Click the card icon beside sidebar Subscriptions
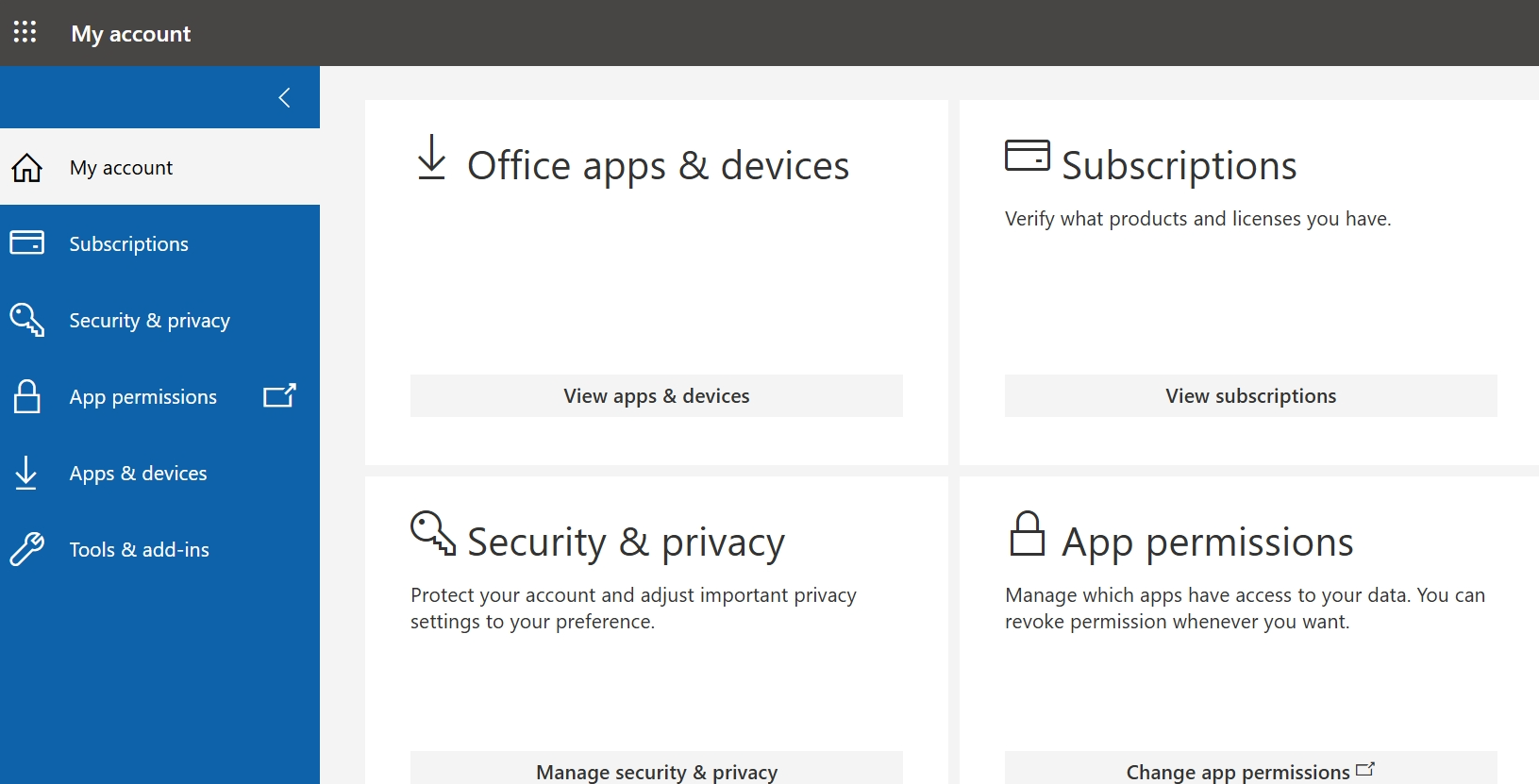This screenshot has height=784, width=1539. (26, 243)
